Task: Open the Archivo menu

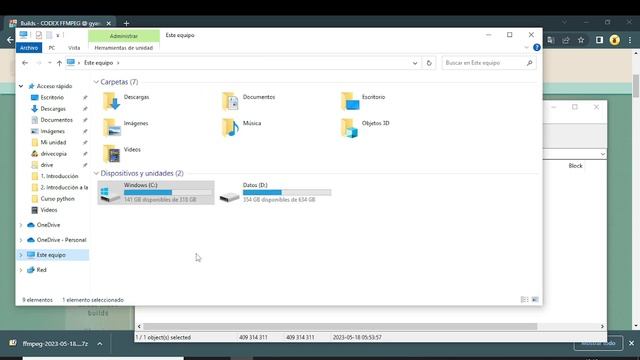Action: (29, 48)
